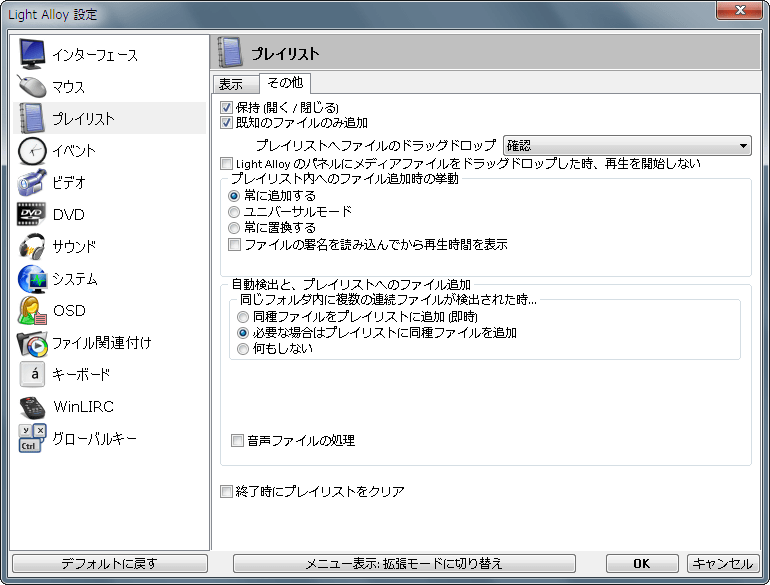The image size is (770, 585).
Task: Enable ファイルの署名を読み込んでから再生時間を表示
Action: pyautogui.click(x=234, y=244)
